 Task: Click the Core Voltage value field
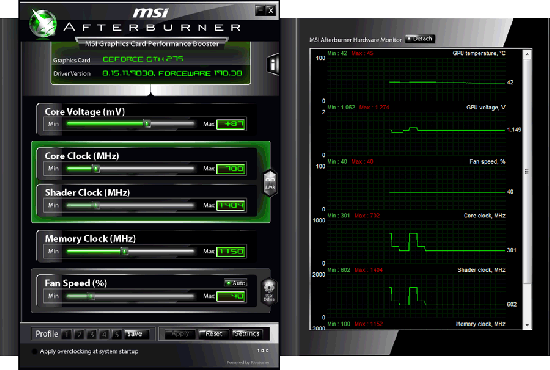pos(231,124)
